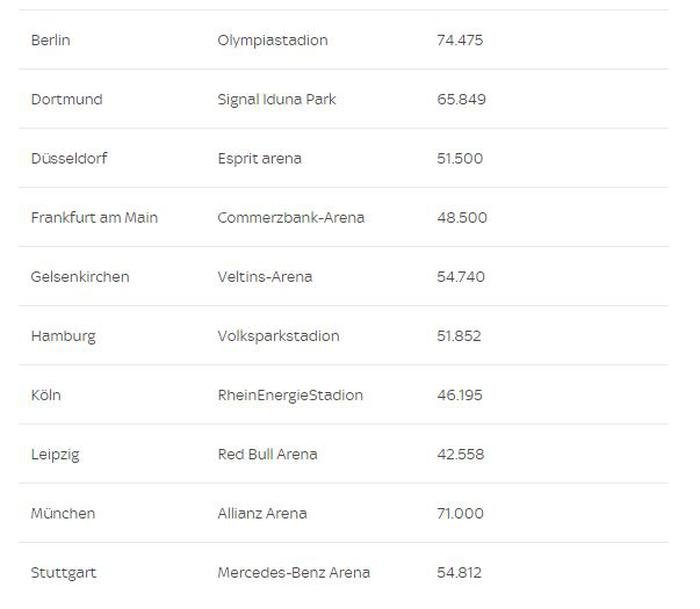Click the Hamburg city cell
The width and height of the screenshot is (700, 609).
63,335
